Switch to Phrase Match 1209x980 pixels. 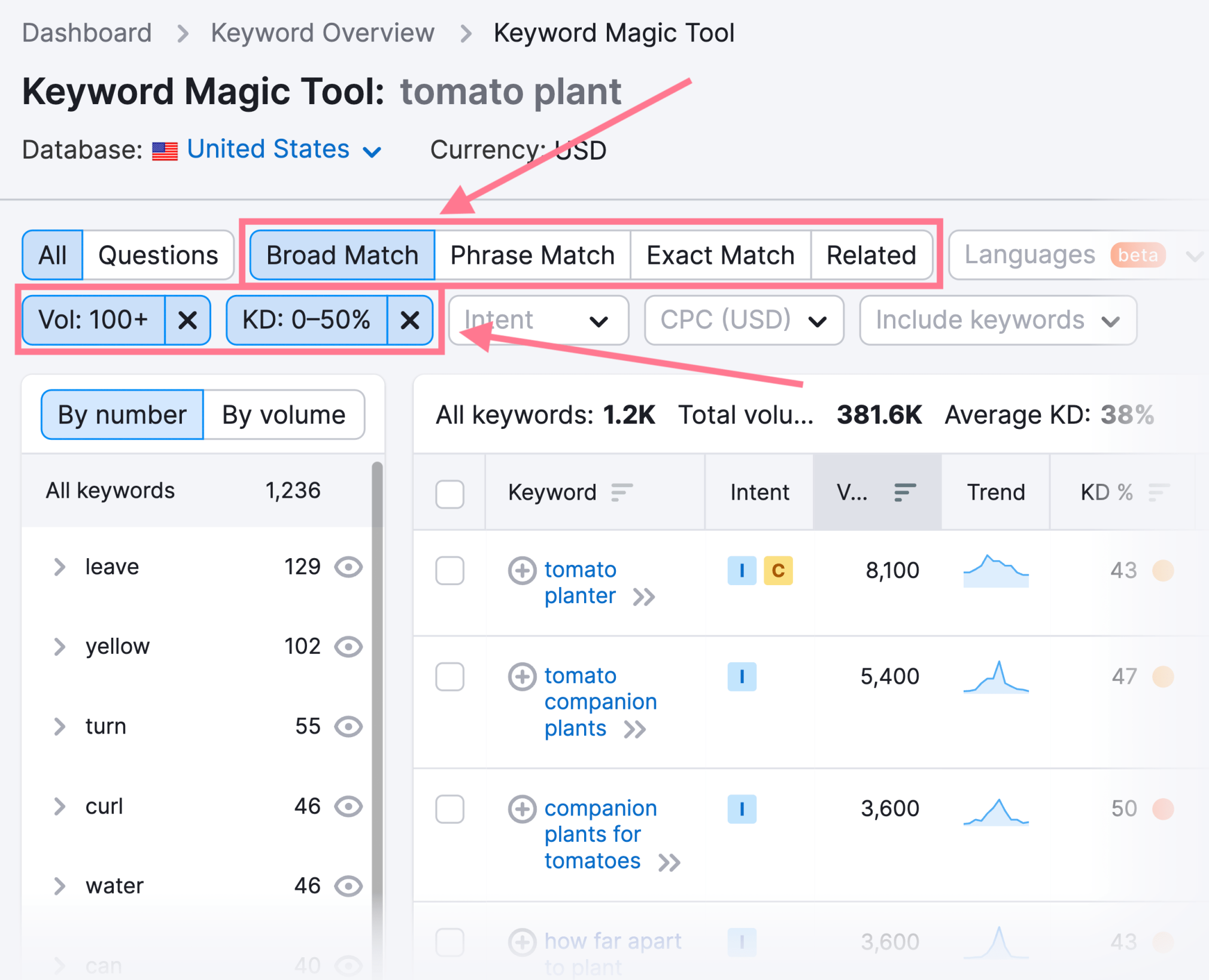coord(533,255)
